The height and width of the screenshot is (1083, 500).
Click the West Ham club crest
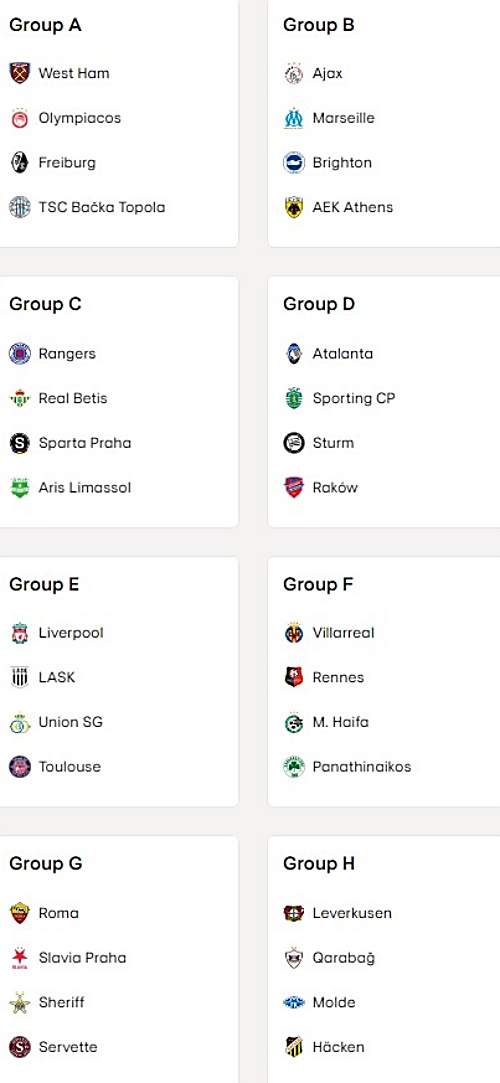(x=19, y=73)
